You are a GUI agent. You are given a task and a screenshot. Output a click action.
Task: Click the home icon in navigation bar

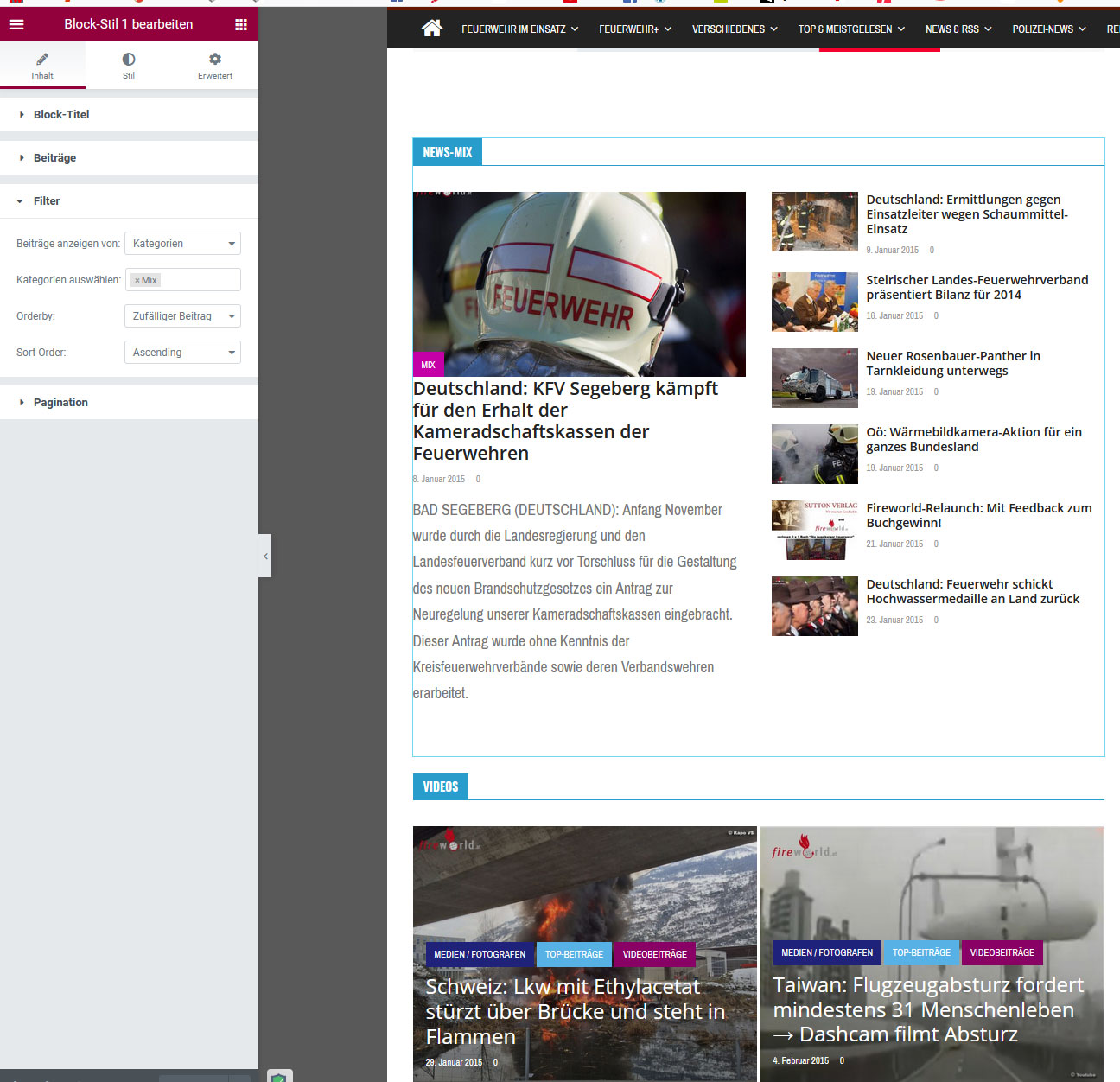pyautogui.click(x=432, y=29)
